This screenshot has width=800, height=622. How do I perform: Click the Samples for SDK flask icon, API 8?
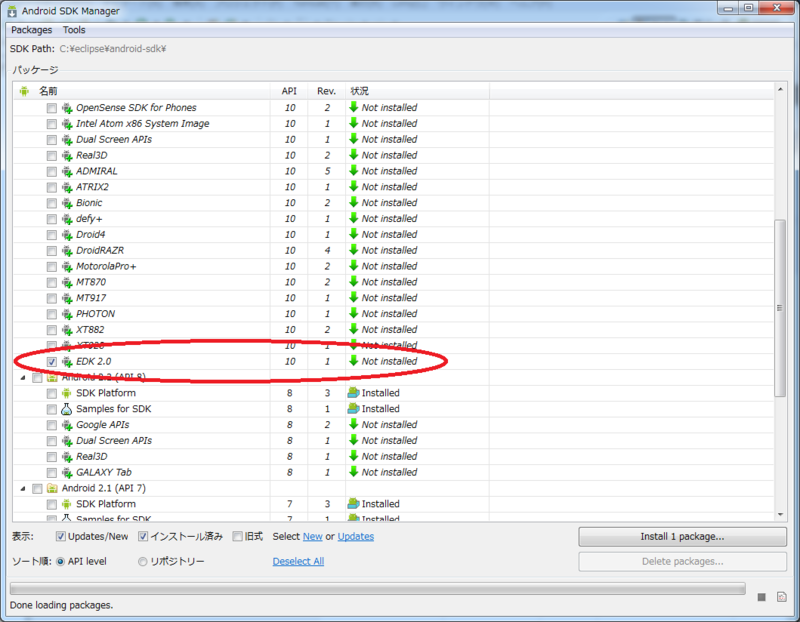[x=66, y=409]
